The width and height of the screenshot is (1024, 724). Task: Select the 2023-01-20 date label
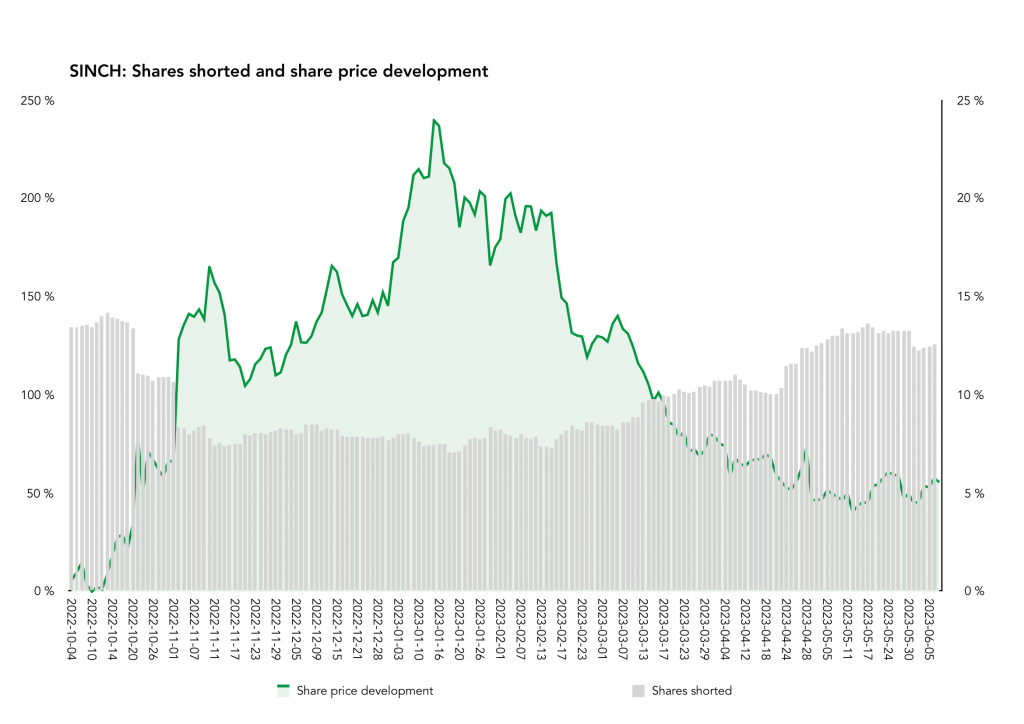pos(460,629)
